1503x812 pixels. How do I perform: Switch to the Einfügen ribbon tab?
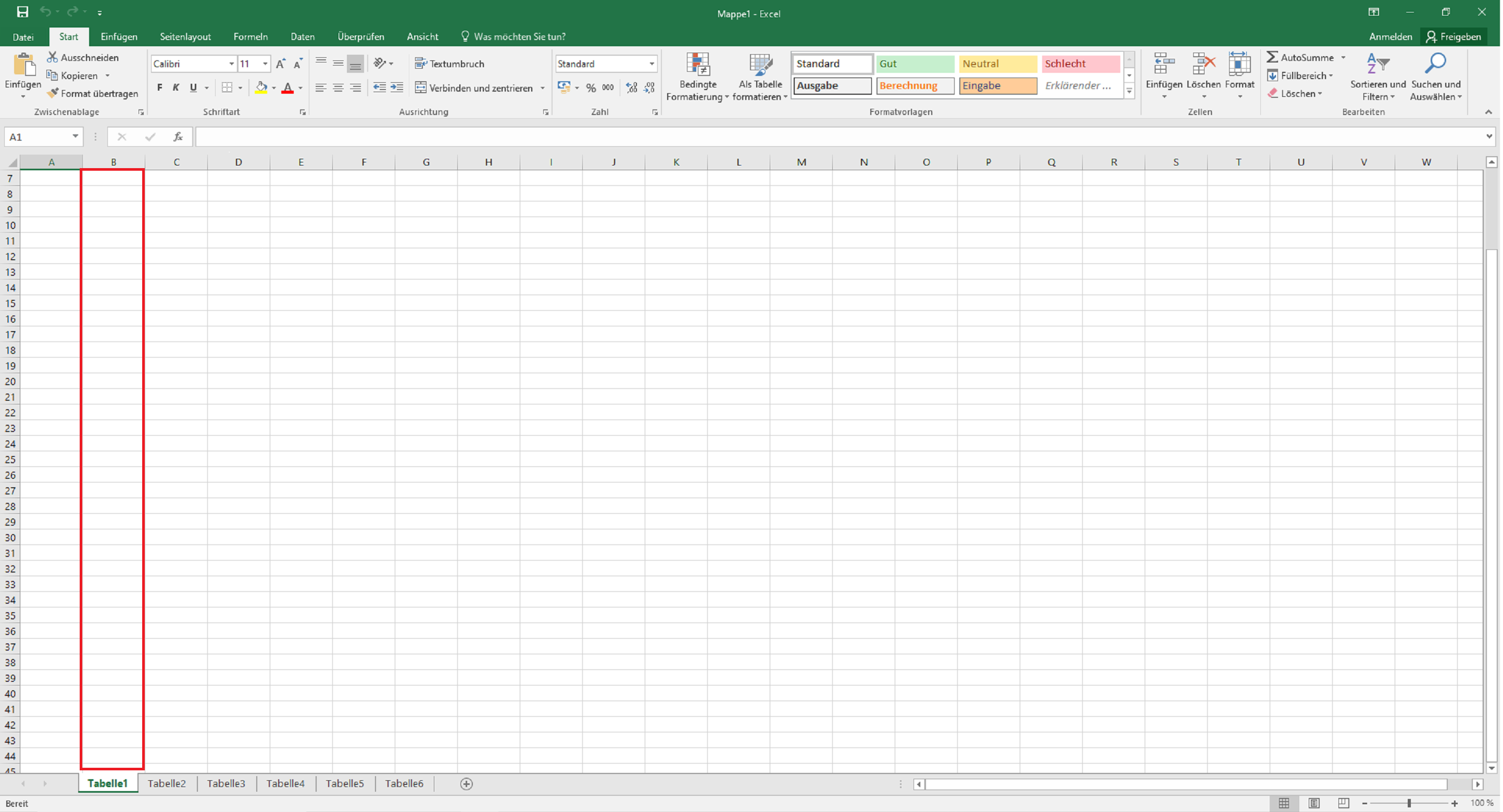[x=119, y=36]
